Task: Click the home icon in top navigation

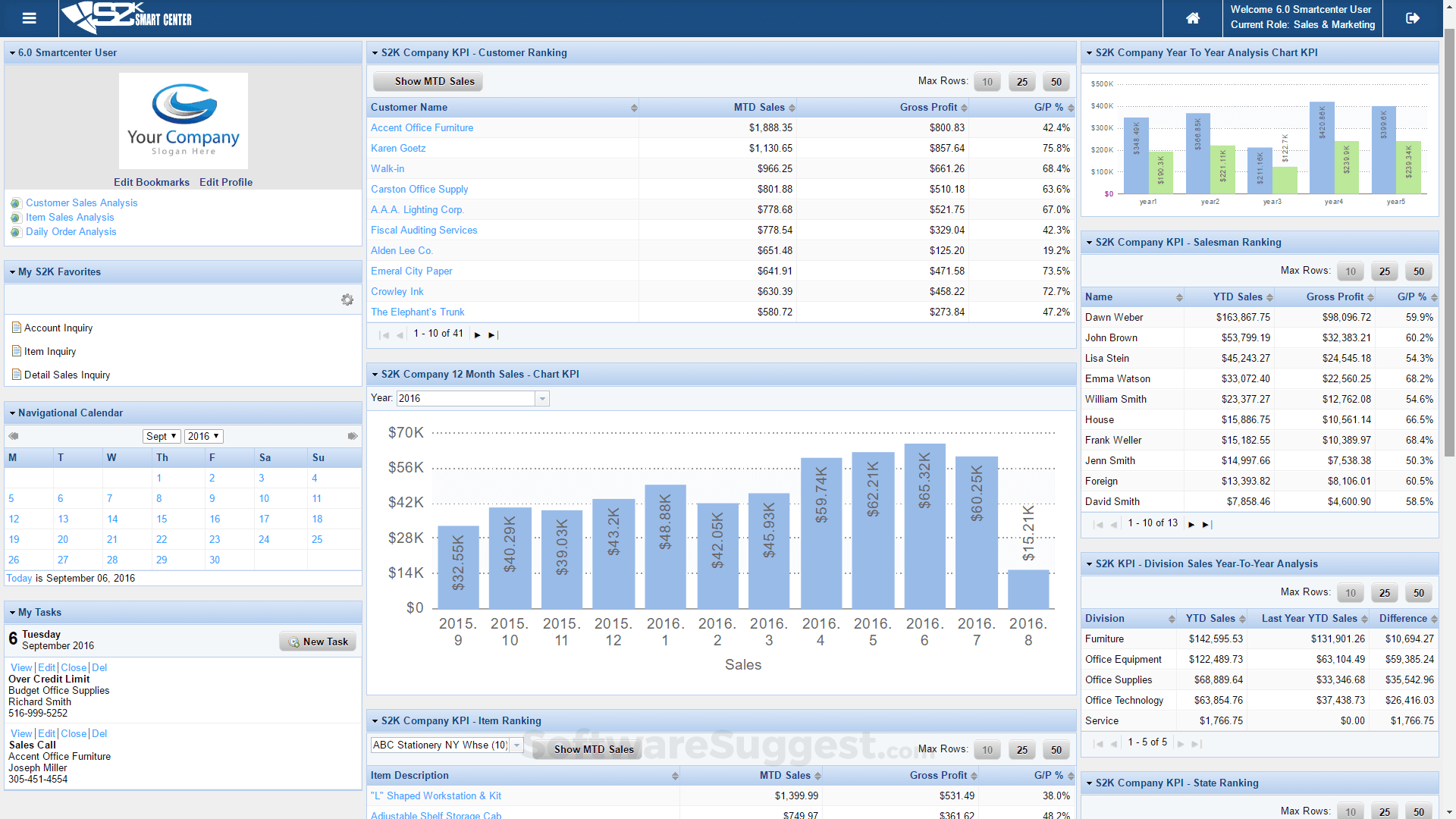Action: 1191,18
